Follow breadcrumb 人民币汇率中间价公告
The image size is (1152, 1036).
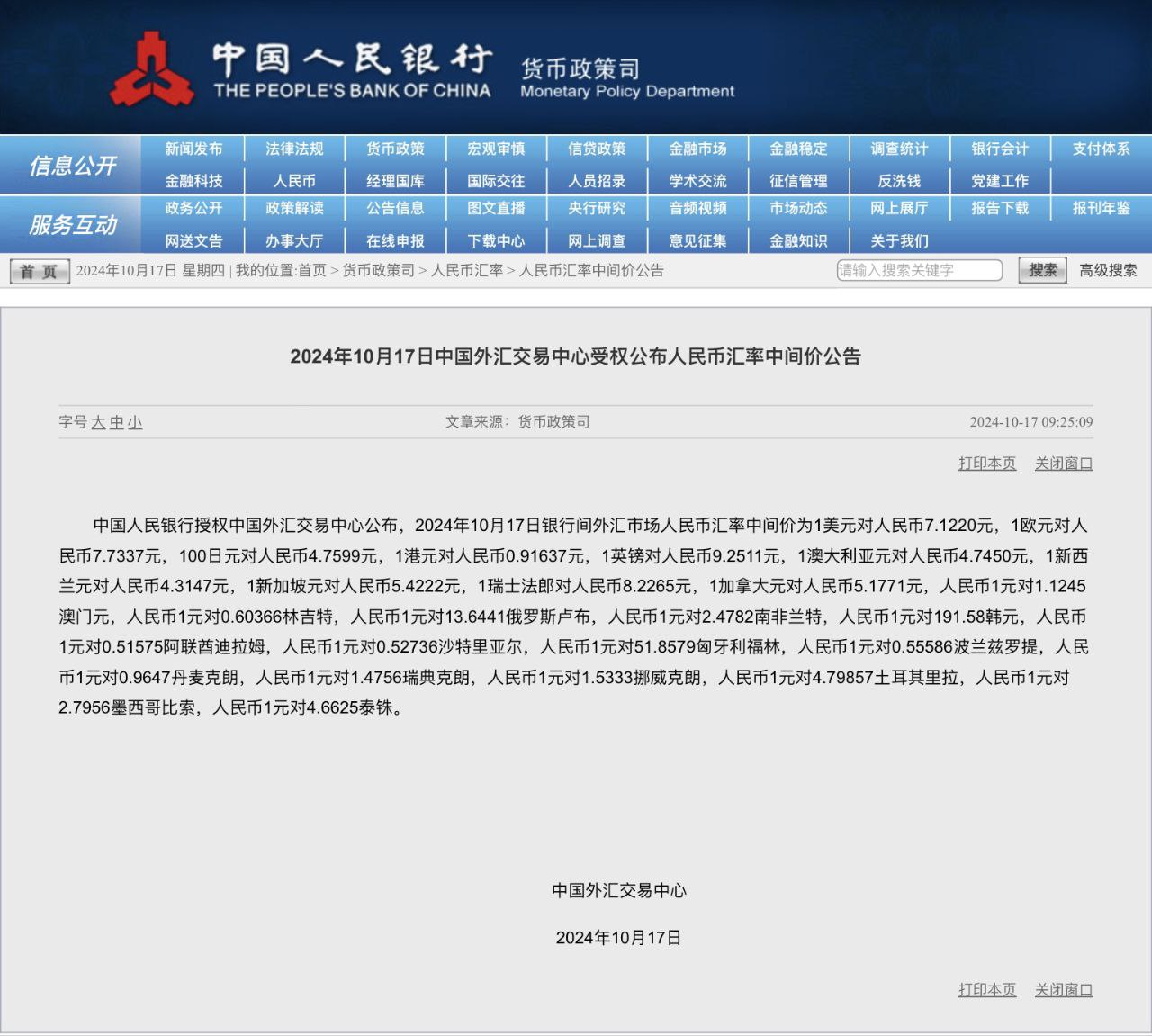[591, 270]
